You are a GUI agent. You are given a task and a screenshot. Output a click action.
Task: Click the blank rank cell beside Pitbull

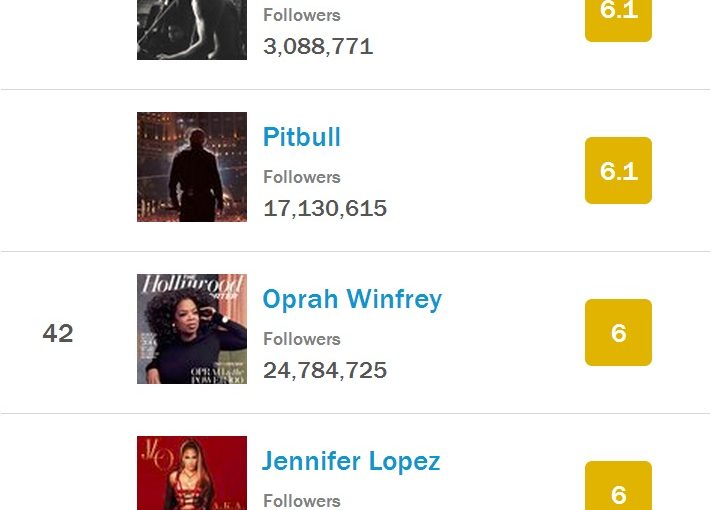[58, 170]
